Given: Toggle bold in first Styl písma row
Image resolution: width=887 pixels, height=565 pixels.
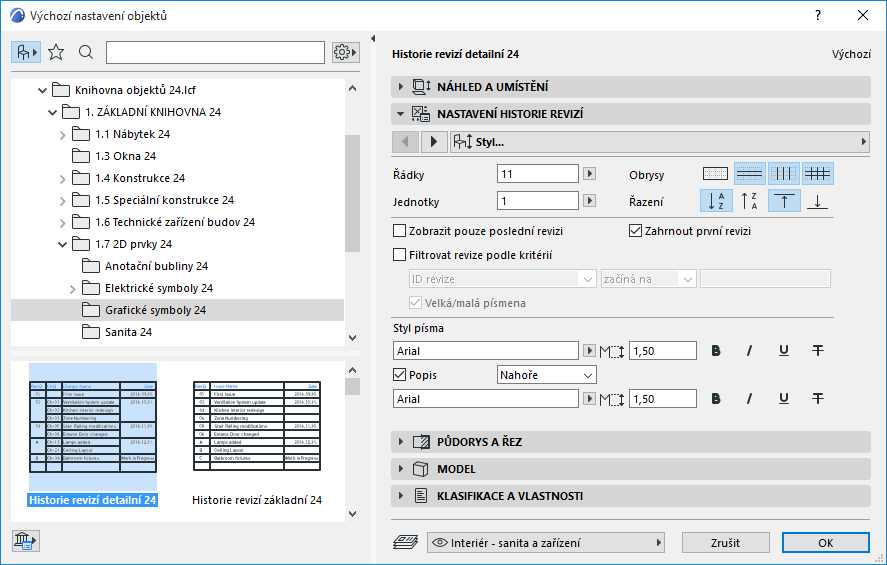Looking at the screenshot, I should (715, 350).
